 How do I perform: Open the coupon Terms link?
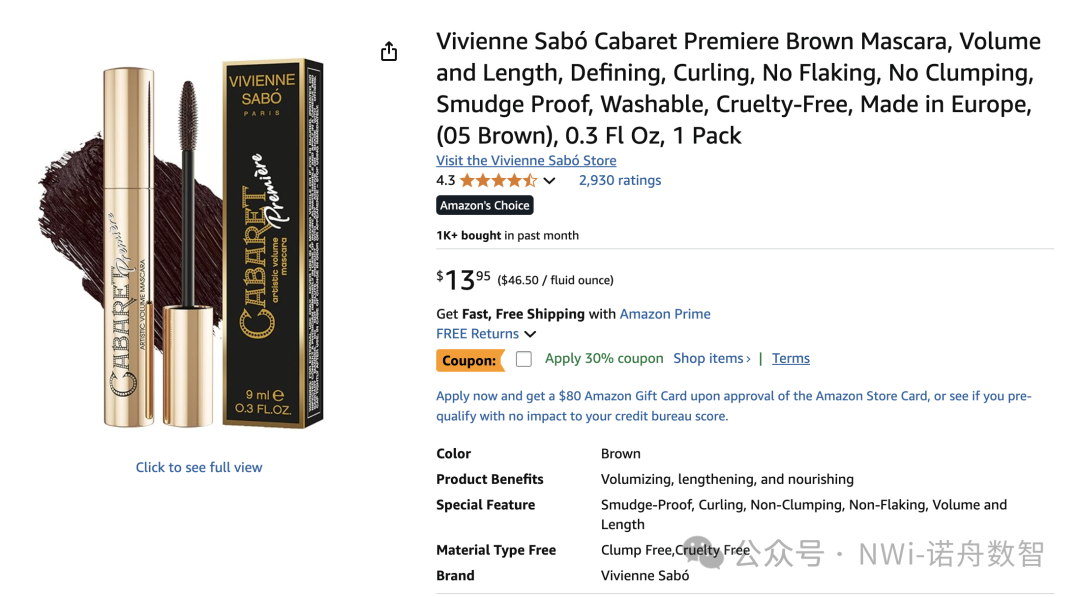[x=790, y=359]
